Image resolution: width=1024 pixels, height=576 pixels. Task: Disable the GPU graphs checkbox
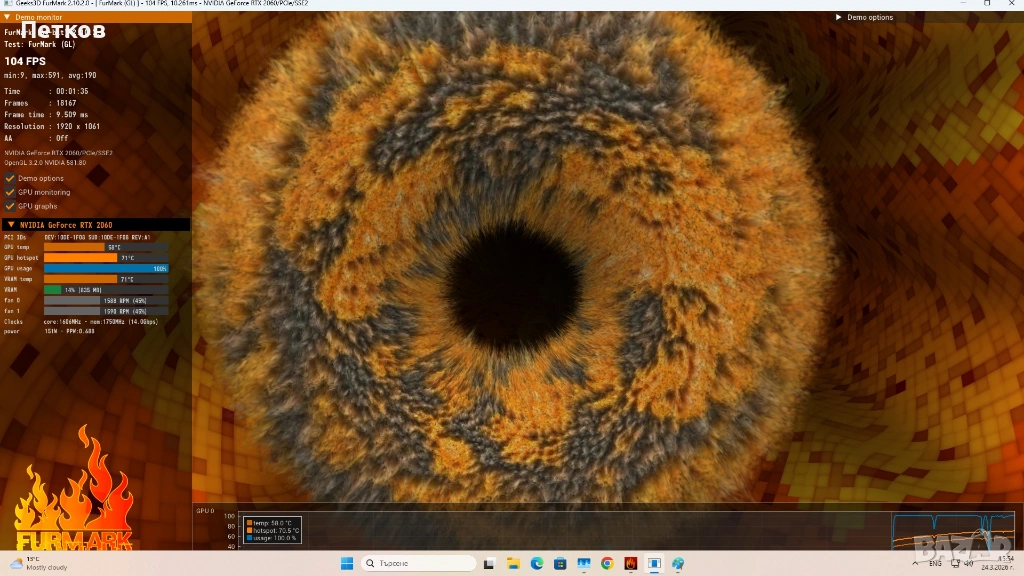10,206
